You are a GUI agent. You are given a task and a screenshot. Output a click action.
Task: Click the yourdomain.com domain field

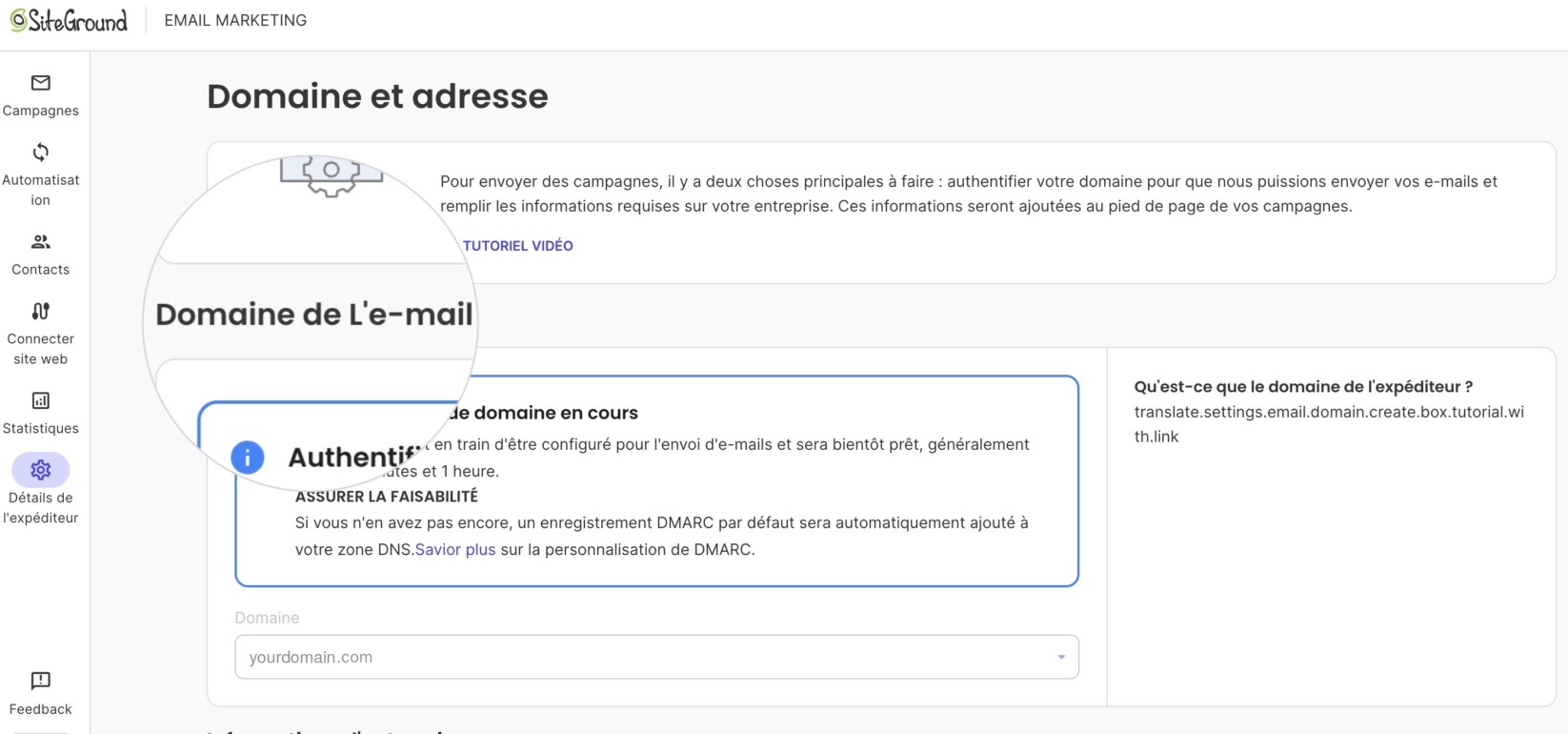[656, 657]
